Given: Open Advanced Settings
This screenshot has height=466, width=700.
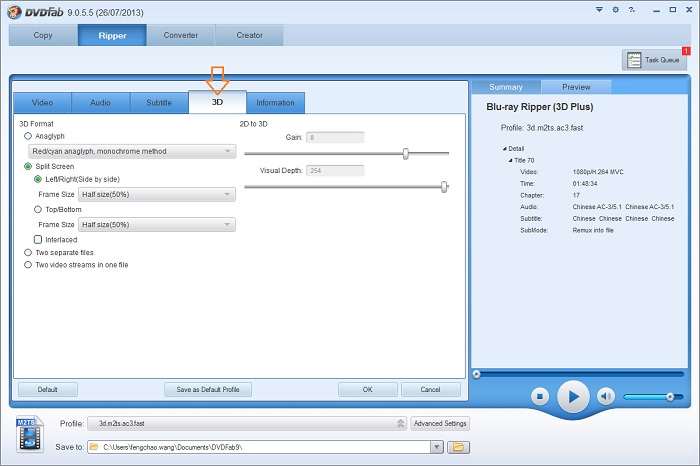Looking at the screenshot, I should tap(440, 423).
